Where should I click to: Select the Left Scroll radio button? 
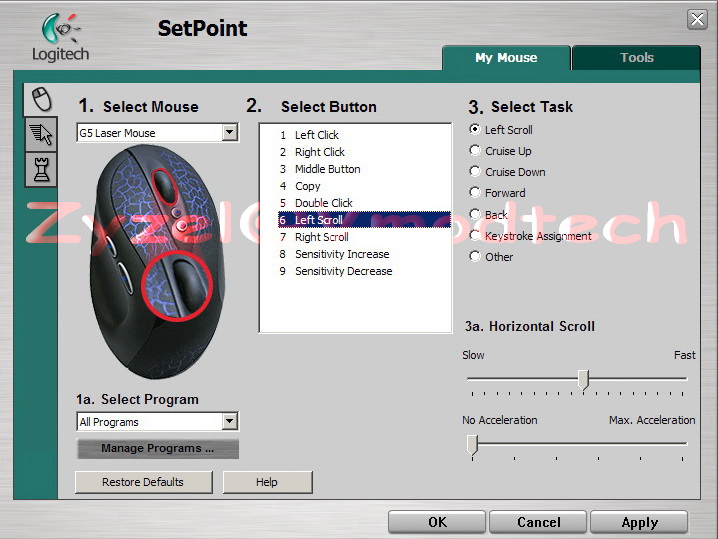[x=475, y=130]
